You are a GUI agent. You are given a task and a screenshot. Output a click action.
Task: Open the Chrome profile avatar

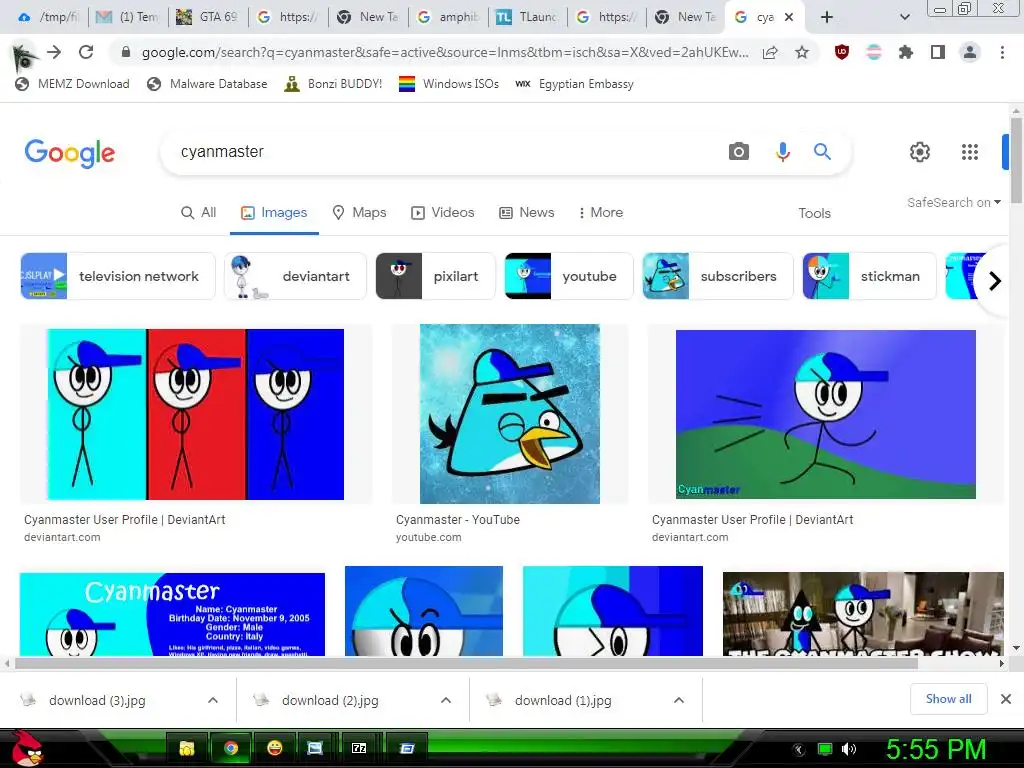pos(970,52)
